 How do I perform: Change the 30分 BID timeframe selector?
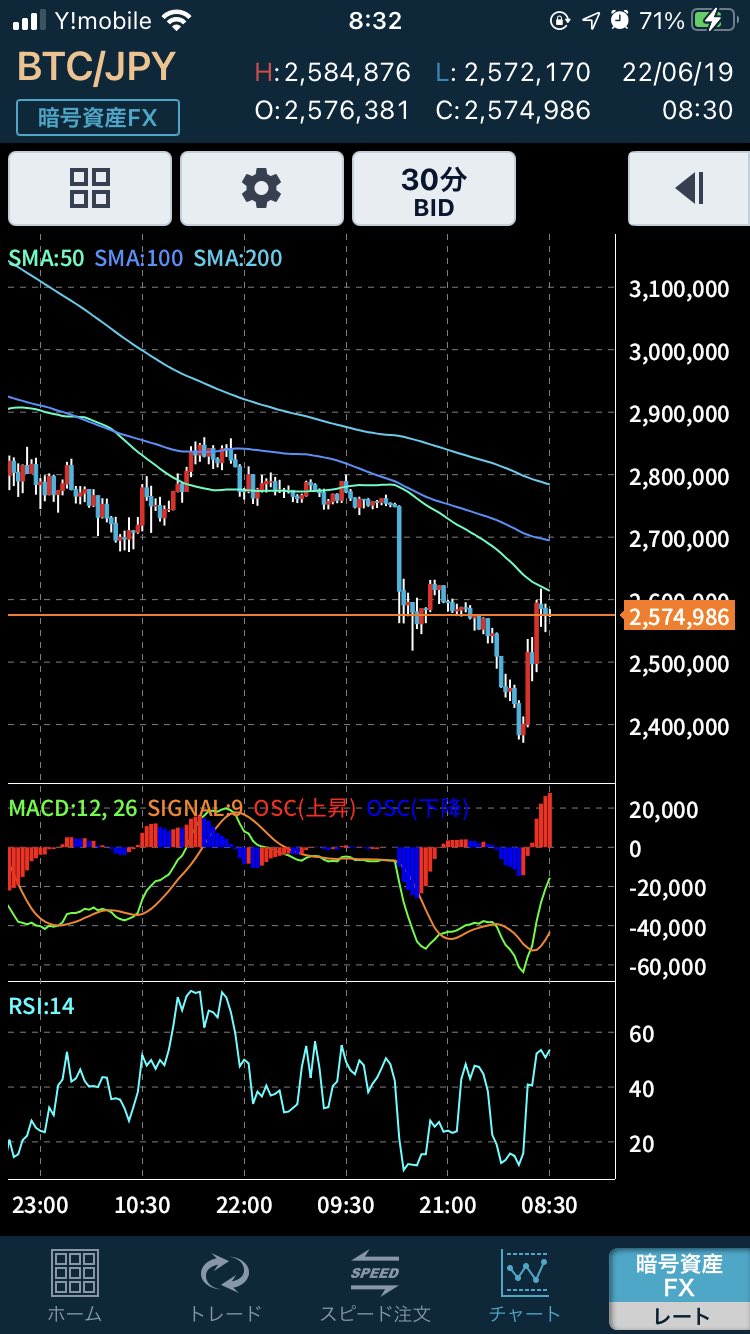(x=434, y=189)
